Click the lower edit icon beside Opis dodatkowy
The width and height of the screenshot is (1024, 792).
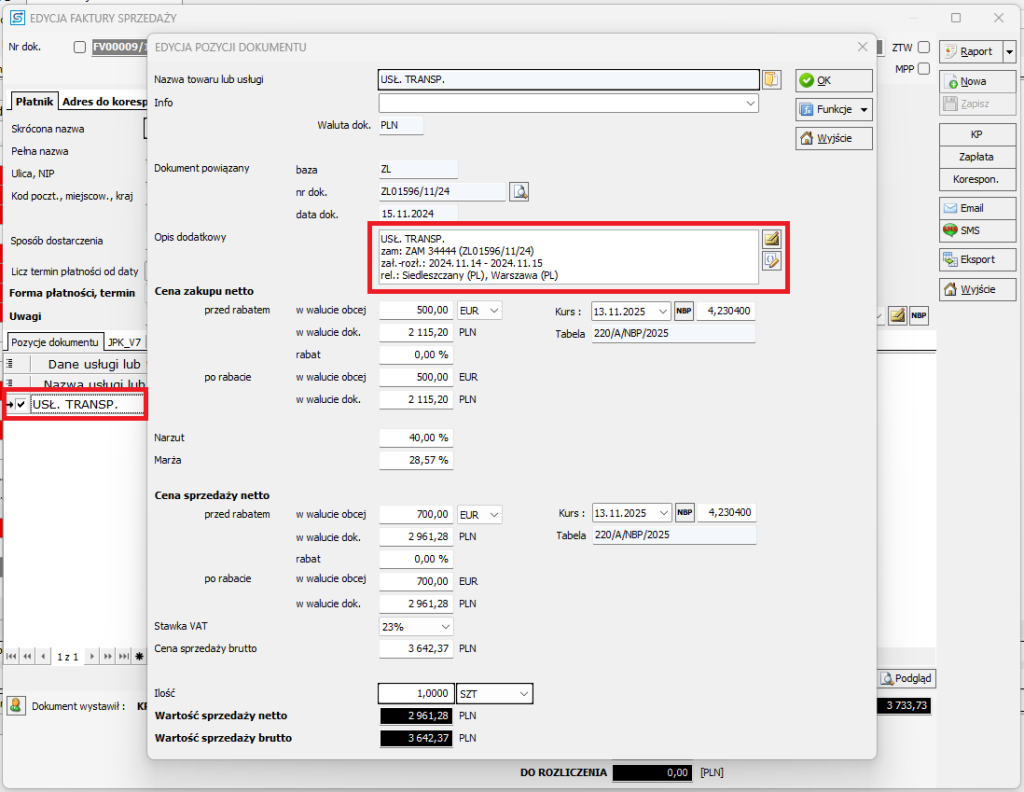(771, 261)
